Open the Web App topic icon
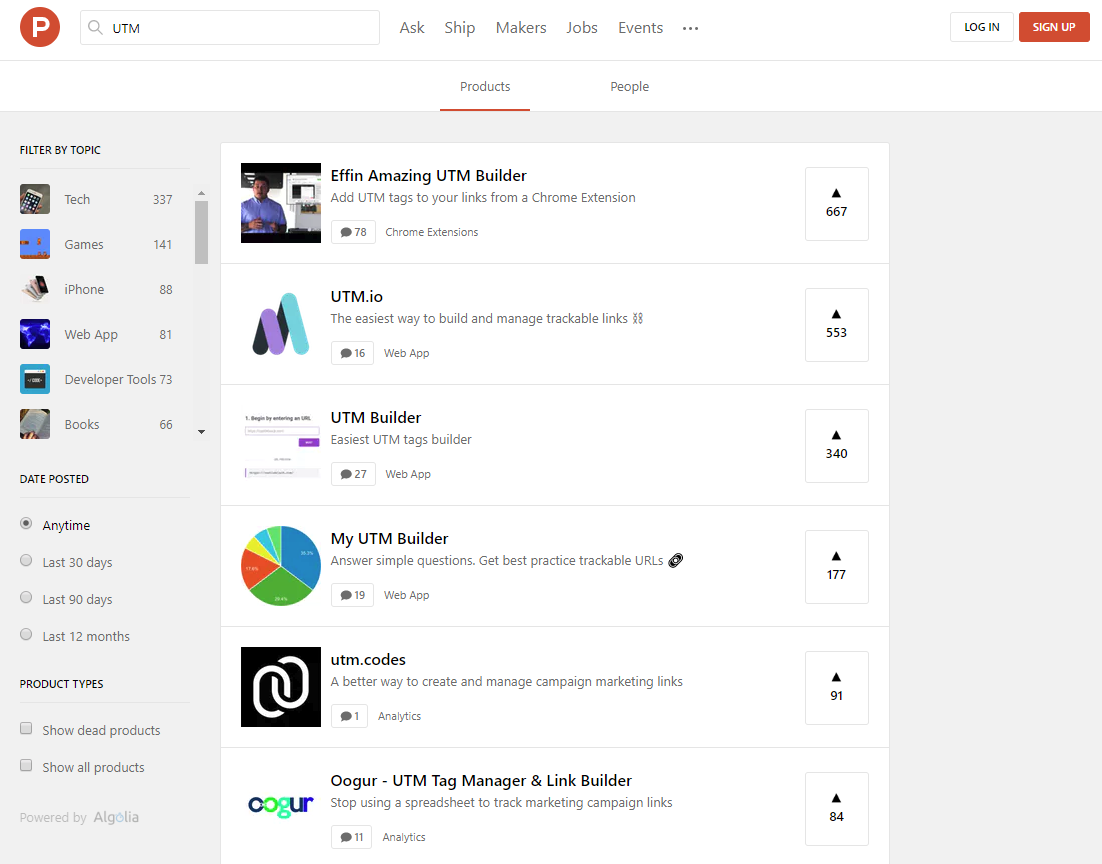 click(x=34, y=334)
